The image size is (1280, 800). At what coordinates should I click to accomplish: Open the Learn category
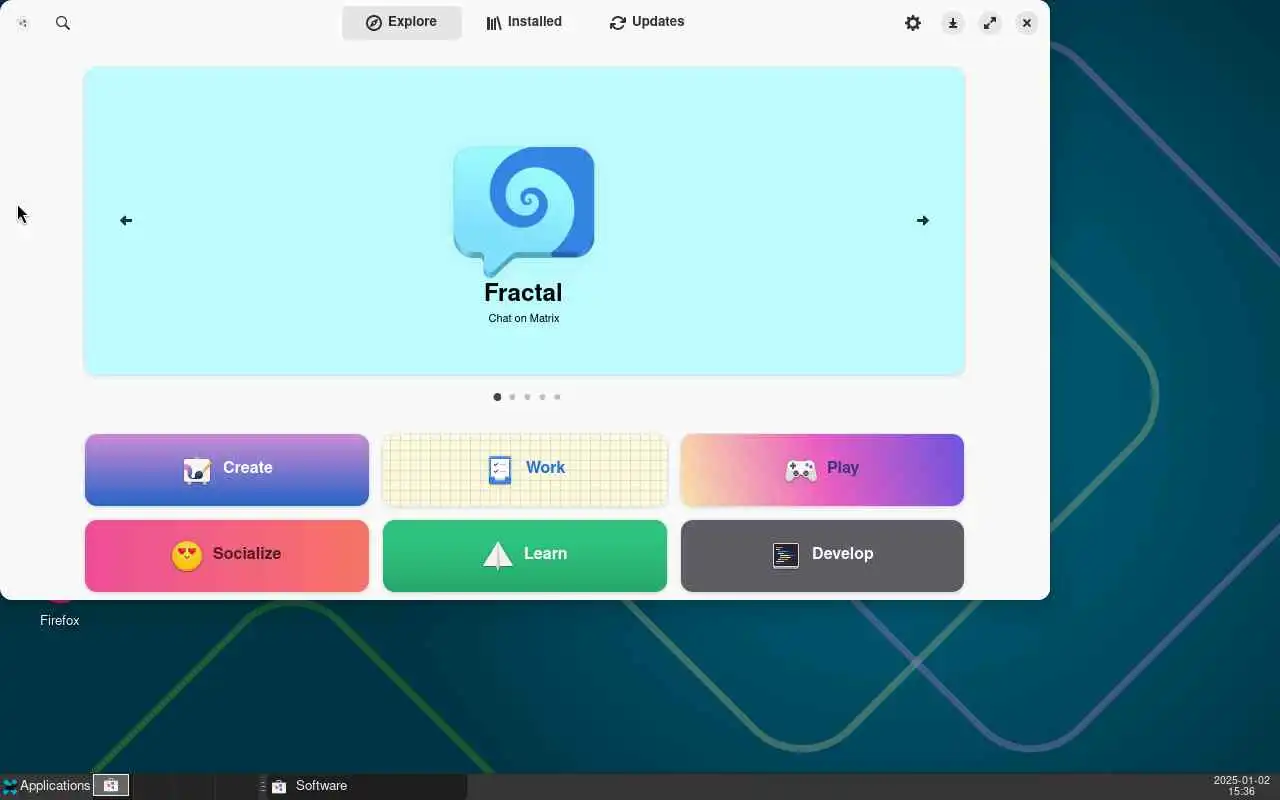(525, 556)
